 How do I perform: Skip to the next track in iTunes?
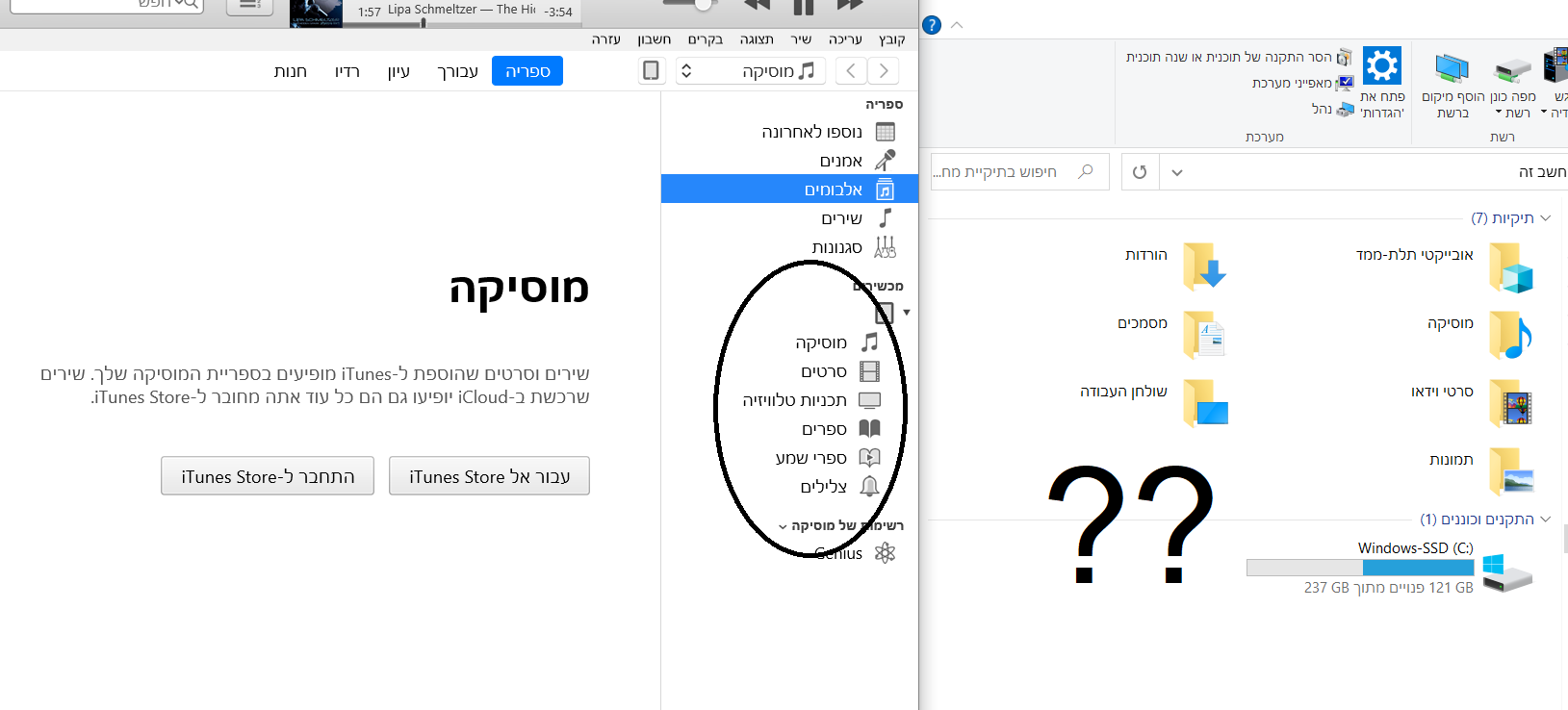(x=849, y=5)
